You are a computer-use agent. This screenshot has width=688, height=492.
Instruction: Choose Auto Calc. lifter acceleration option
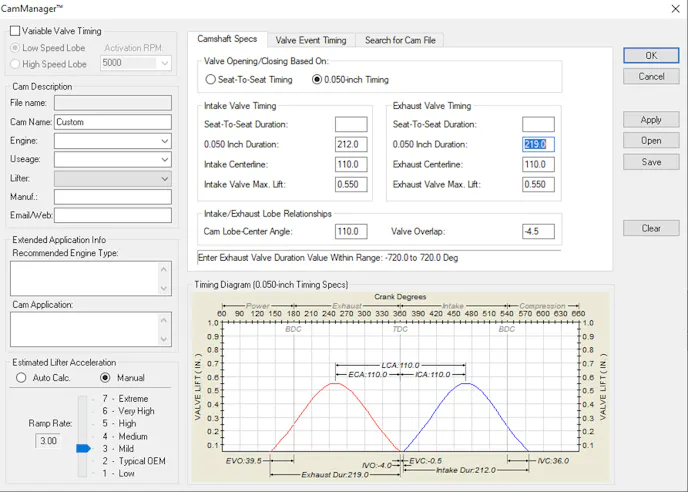coord(21,378)
